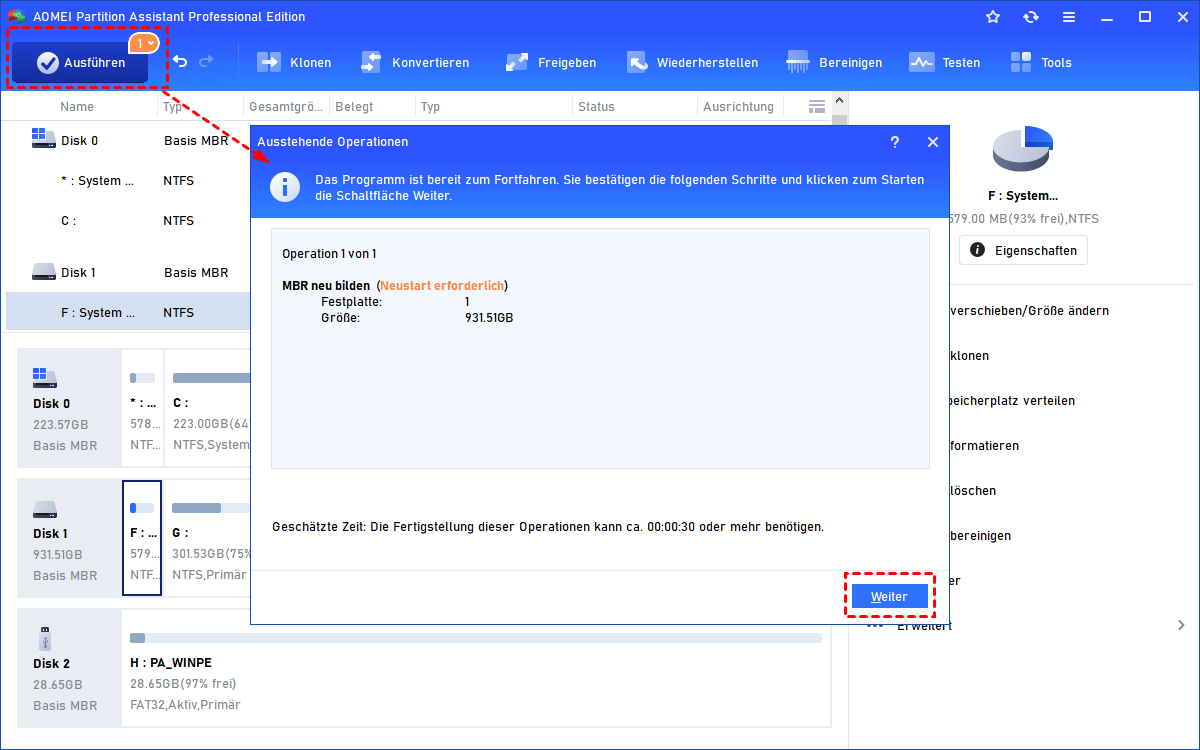This screenshot has height=750, width=1200.
Task: Click the 'verschieben/Größe ändern' option
Action: pos(1029,310)
